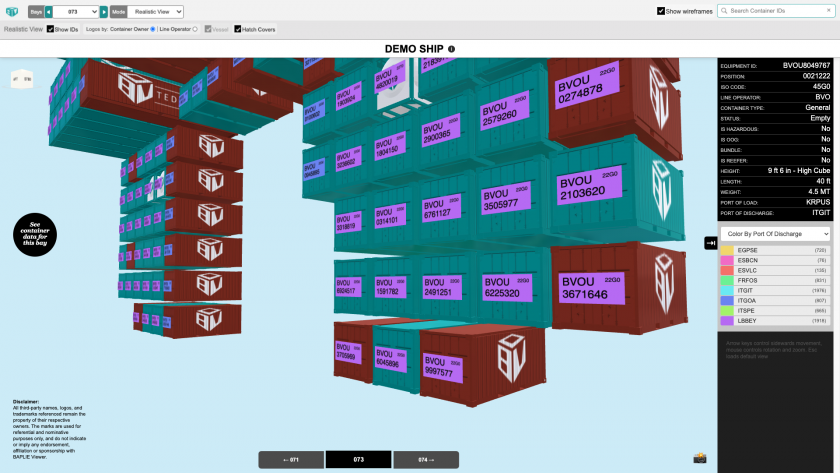
Task: Open the Bays number dropdown showing 073
Action: coord(76,11)
